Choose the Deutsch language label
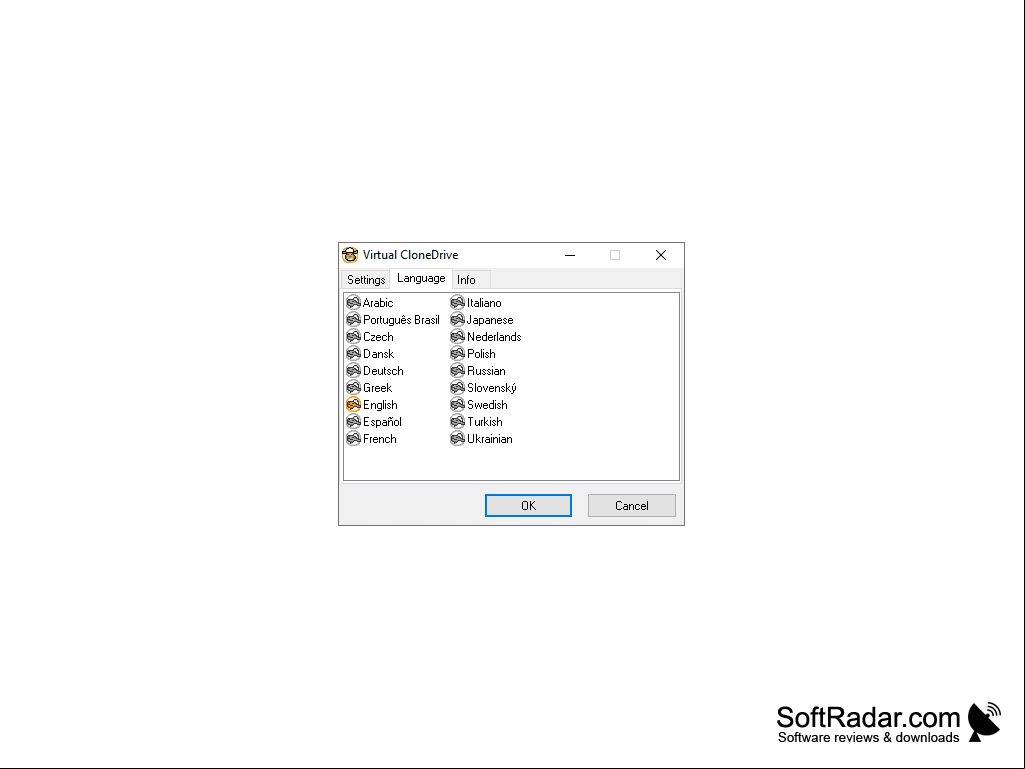Screen dimensions: 1025x769 [x=383, y=371]
